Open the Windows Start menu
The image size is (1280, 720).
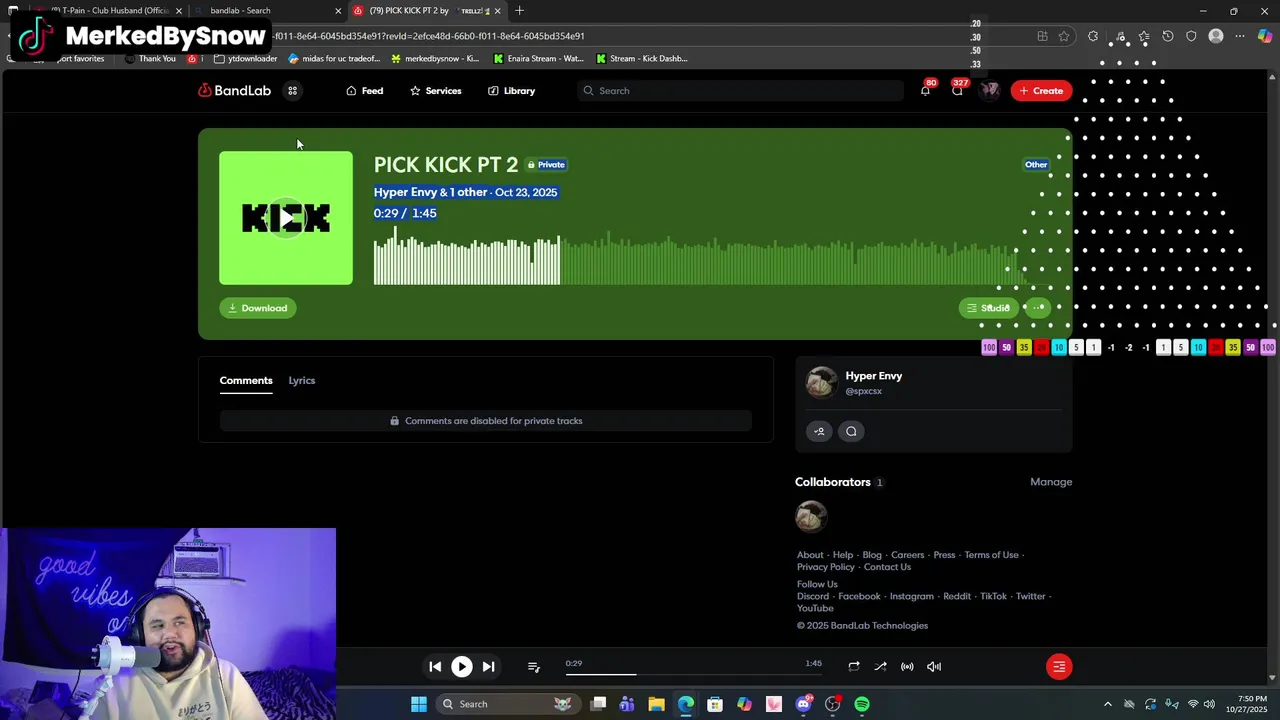click(419, 704)
